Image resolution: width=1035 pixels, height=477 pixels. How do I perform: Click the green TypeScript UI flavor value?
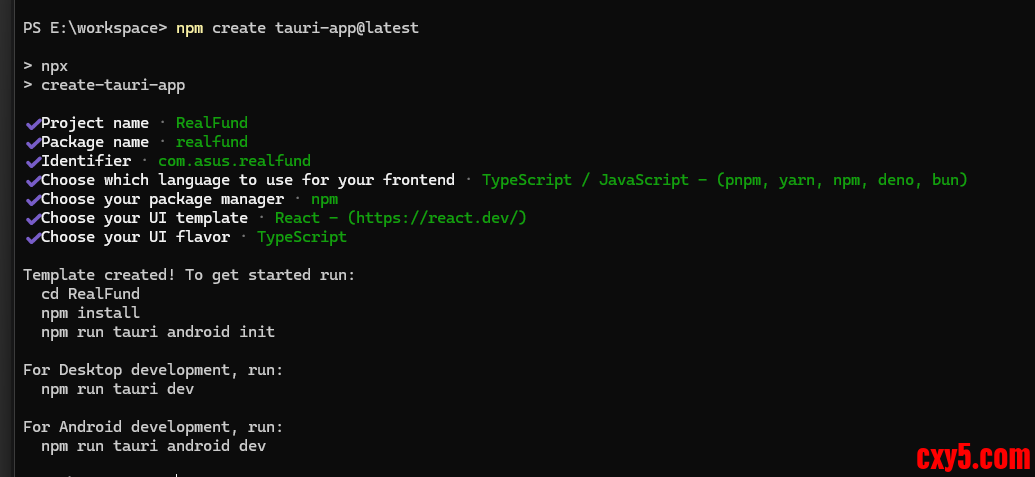302,237
